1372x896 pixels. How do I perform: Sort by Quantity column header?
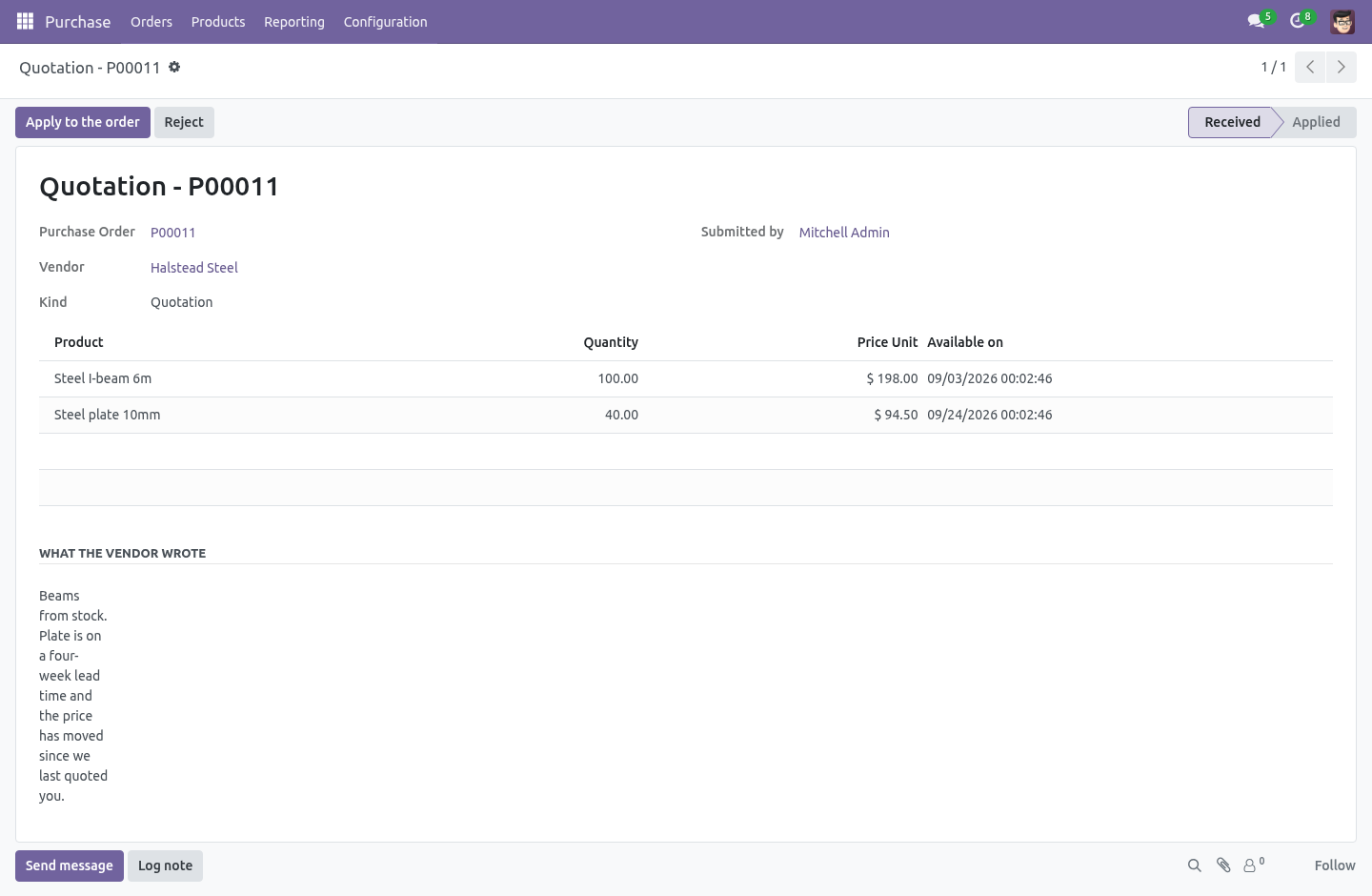pos(611,342)
